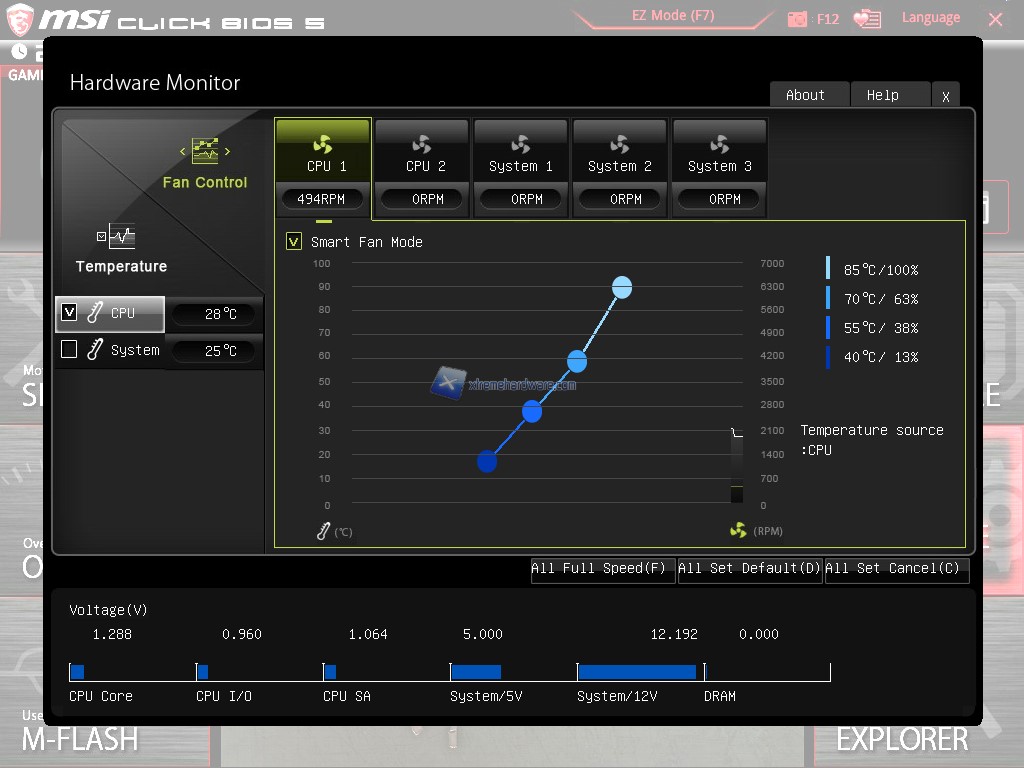This screenshot has height=768, width=1024.
Task: Click right arrow beside Fan Control icon
Action: [228, 152]
